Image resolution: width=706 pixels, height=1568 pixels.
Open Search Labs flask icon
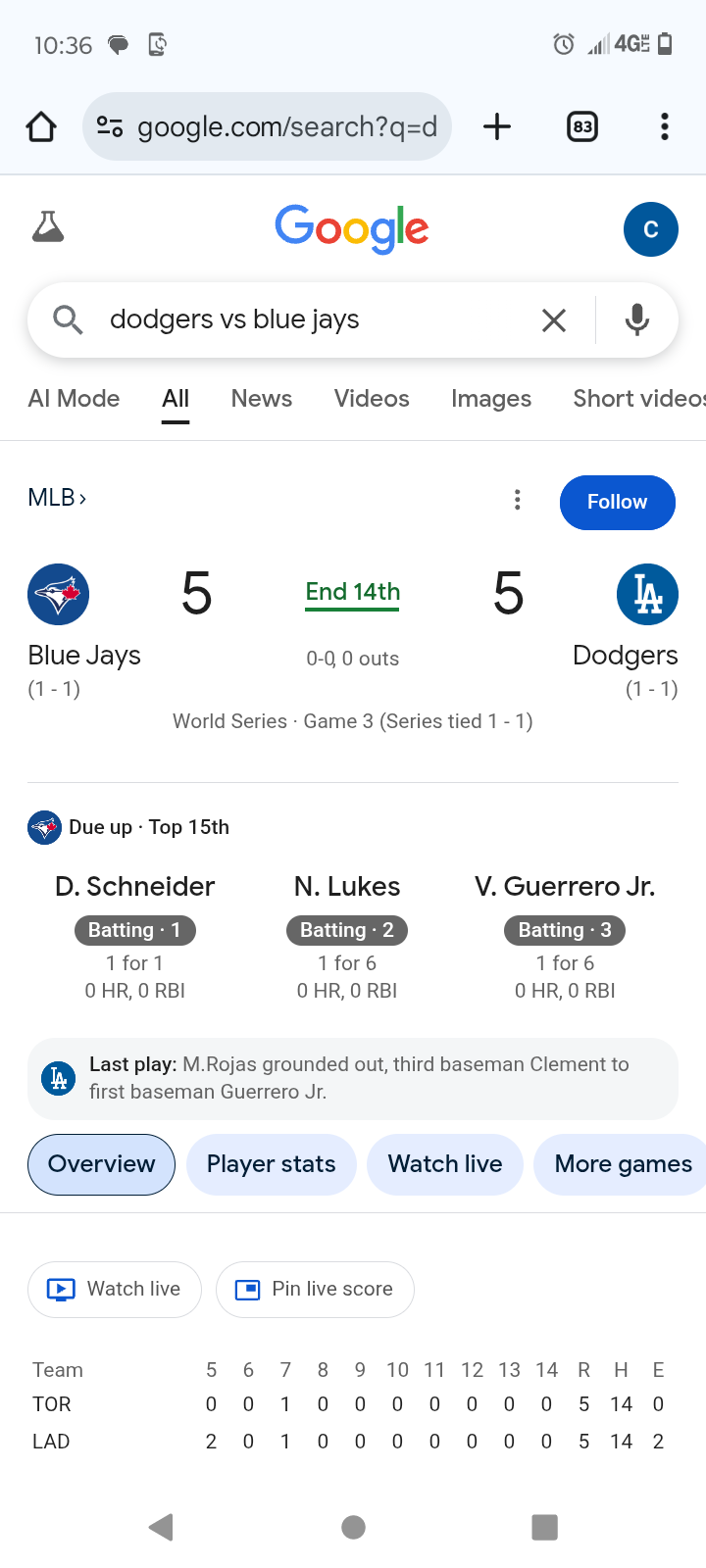[x=48, y=227]
